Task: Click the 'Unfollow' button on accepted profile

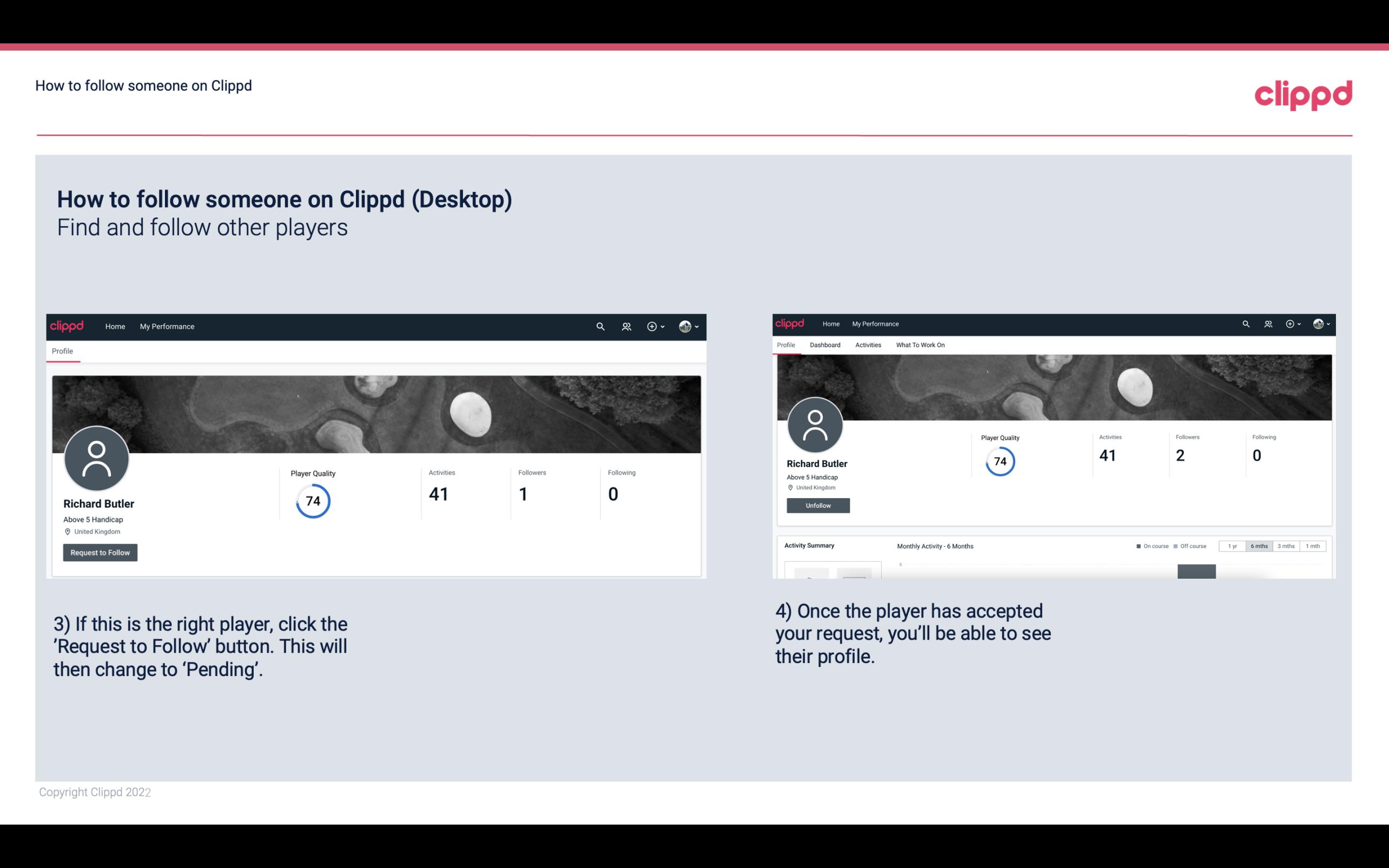Action: click(x=818, y=505)
